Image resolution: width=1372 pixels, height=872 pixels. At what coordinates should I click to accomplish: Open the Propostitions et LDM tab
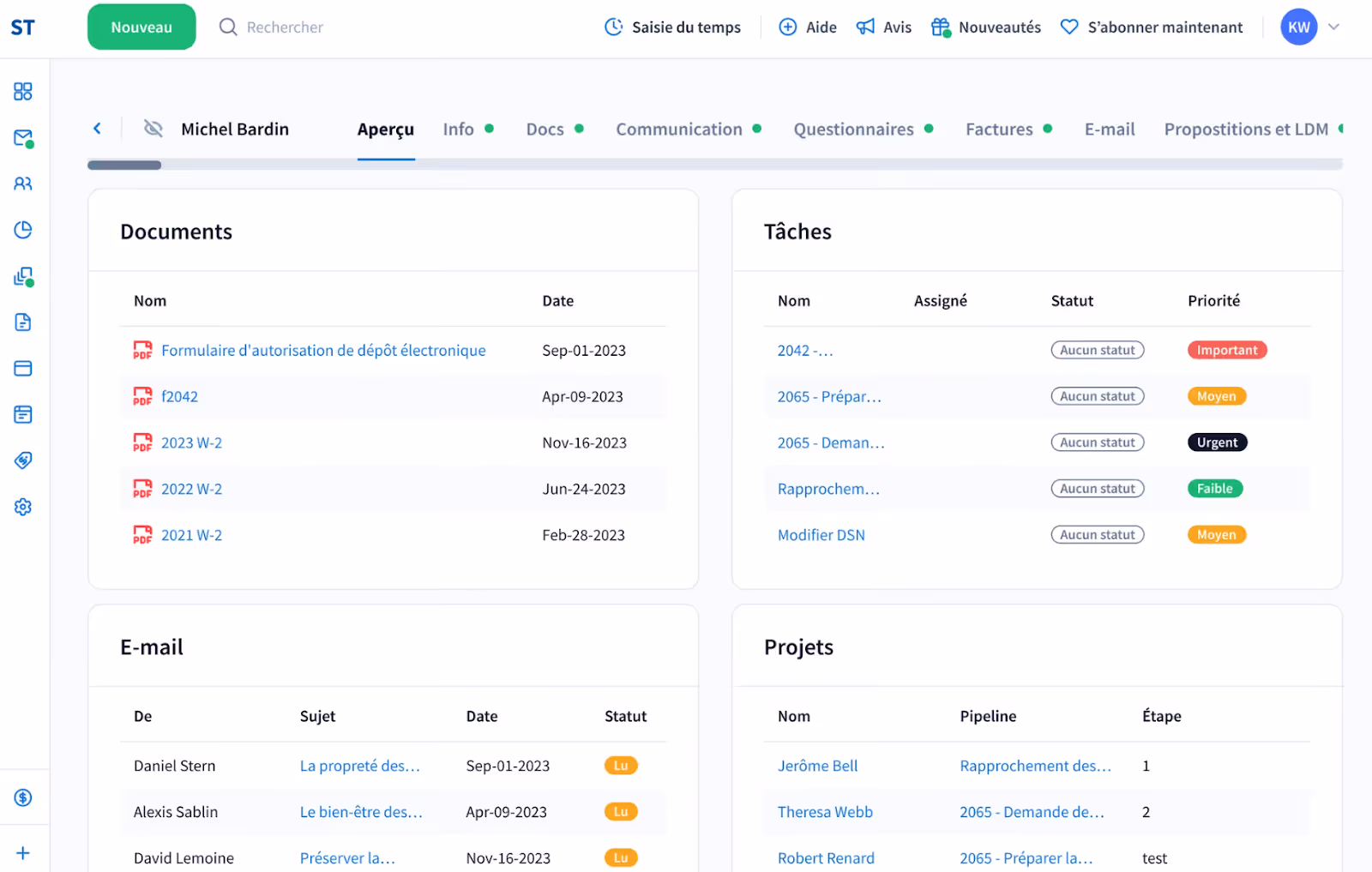coord(1246,129)
